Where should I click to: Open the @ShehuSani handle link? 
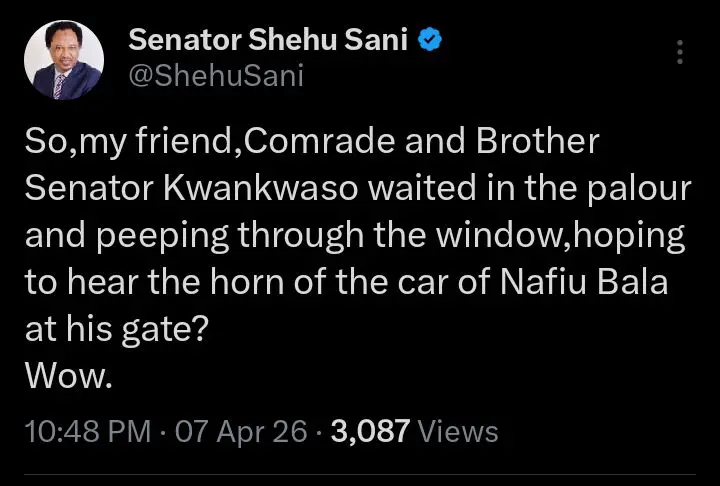click(x=215, y=76)
